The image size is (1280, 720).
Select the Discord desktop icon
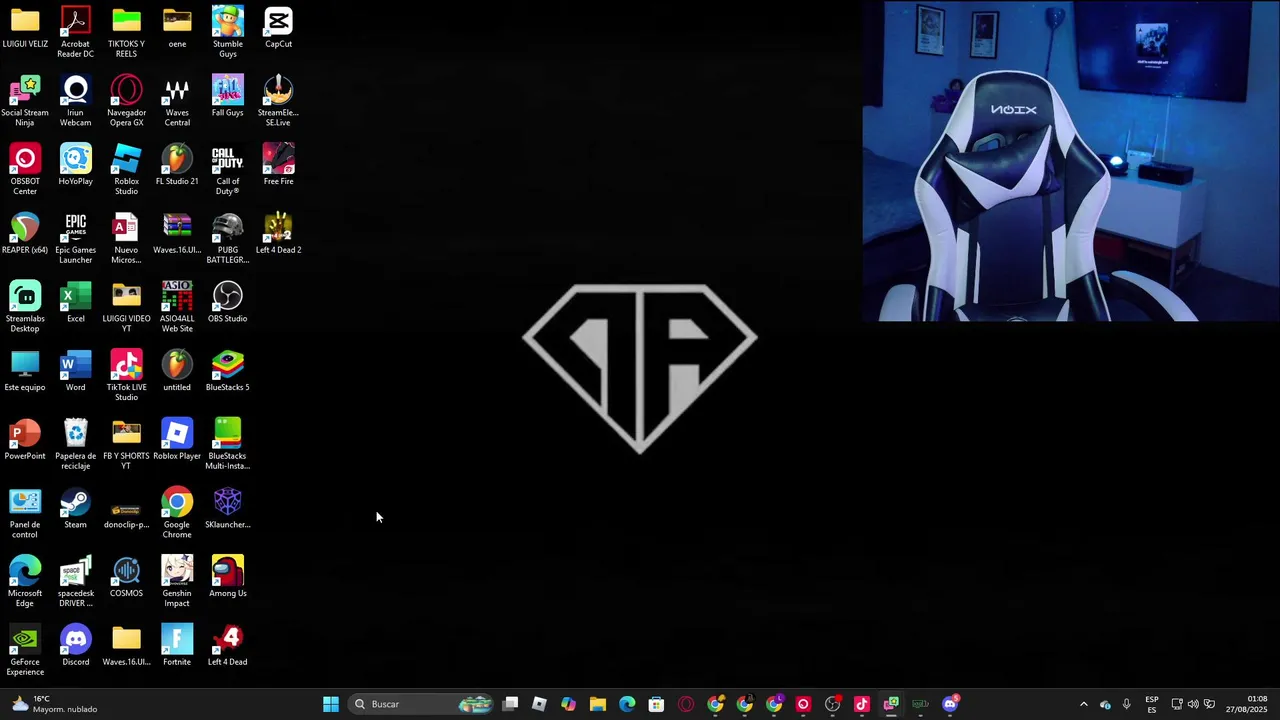click(75, 646)
